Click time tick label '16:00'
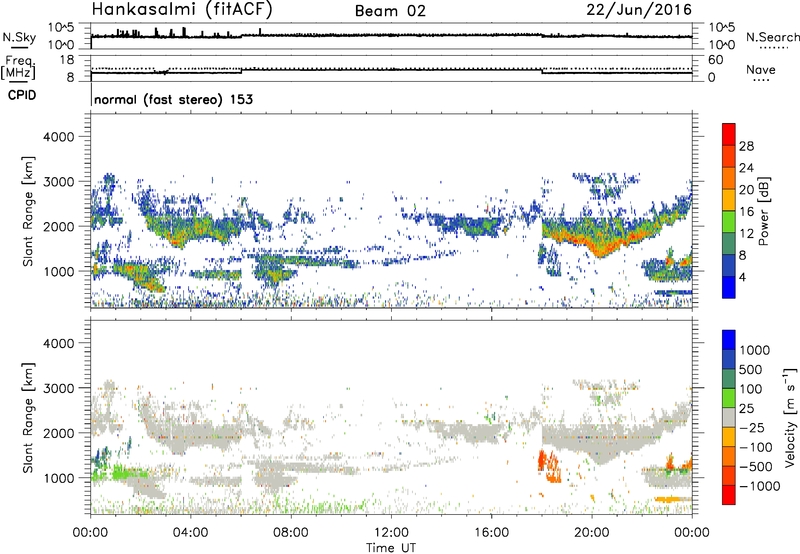This screenshot has width=800, height=554. [x=491, y=533]
